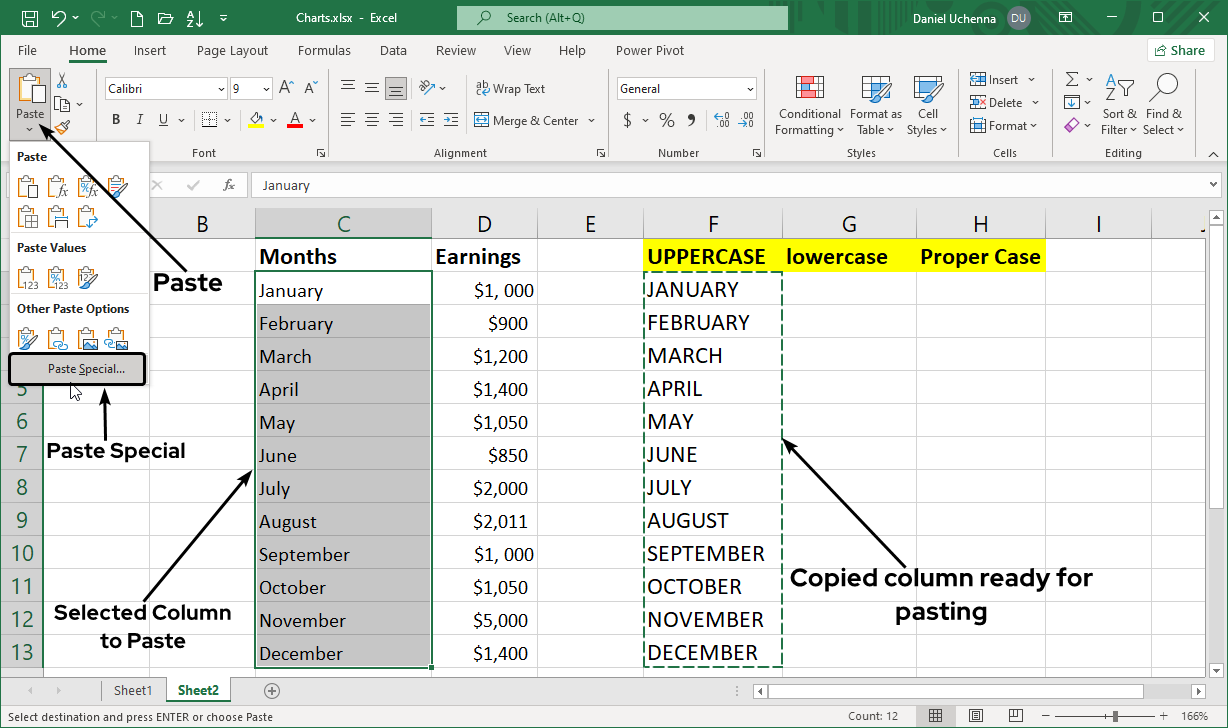
Task: Click the Save icon in title bar
Action: coord(30,18)
